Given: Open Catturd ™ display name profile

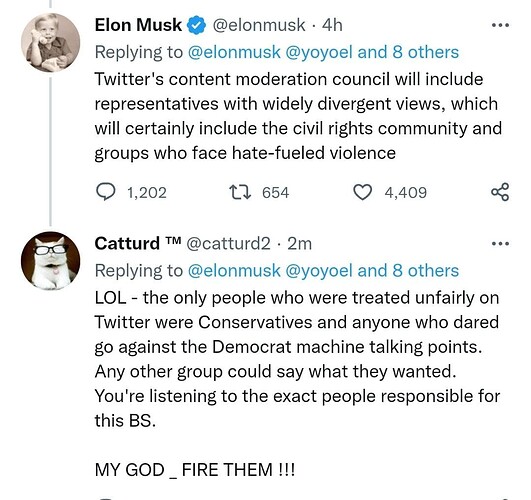Looking at the screenshot, I should point(138,244).
